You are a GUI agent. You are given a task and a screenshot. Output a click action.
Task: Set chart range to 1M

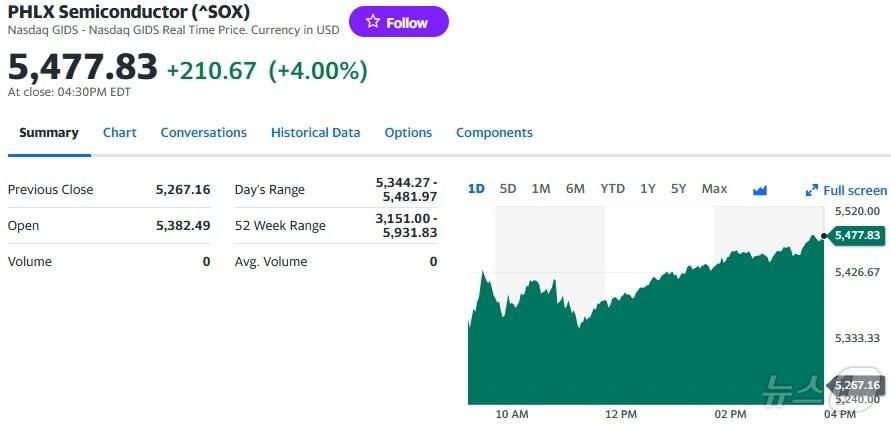tap(541, 189)
